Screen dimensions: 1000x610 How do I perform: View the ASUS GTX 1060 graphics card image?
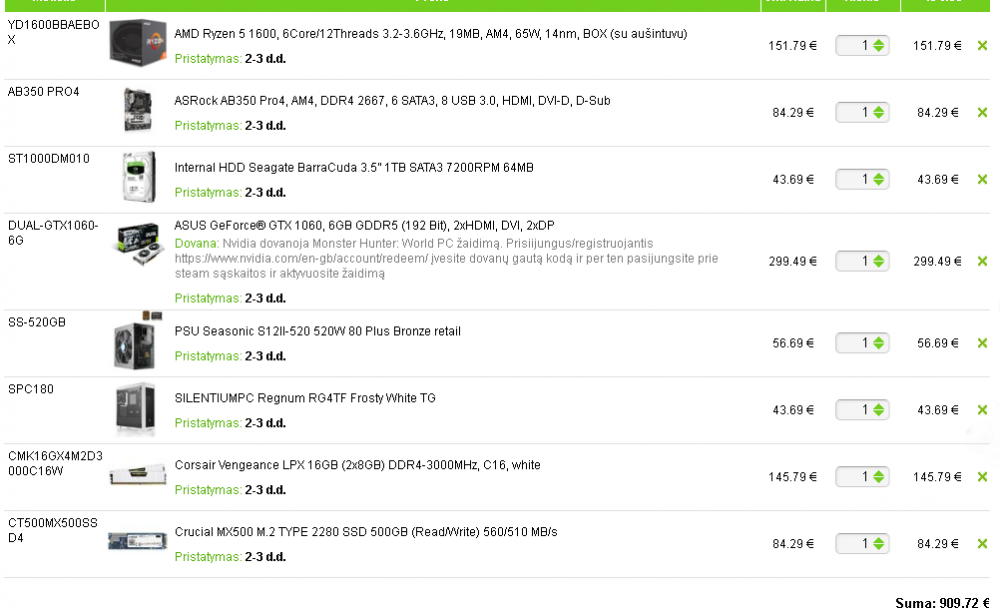click(x=138, y=242)
